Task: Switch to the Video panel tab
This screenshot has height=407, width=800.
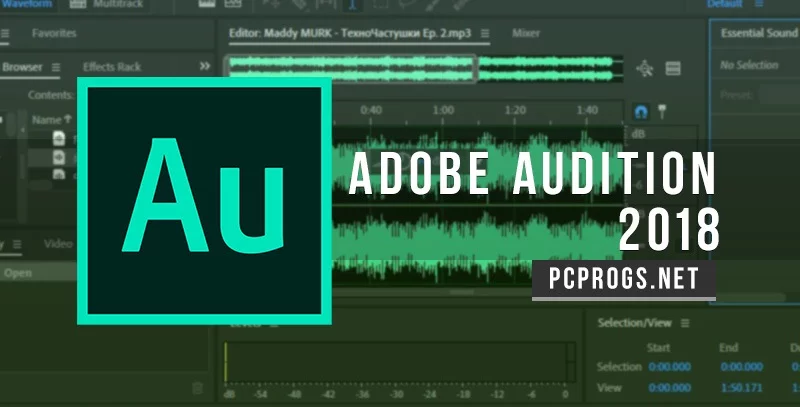Action: point(58,243)
